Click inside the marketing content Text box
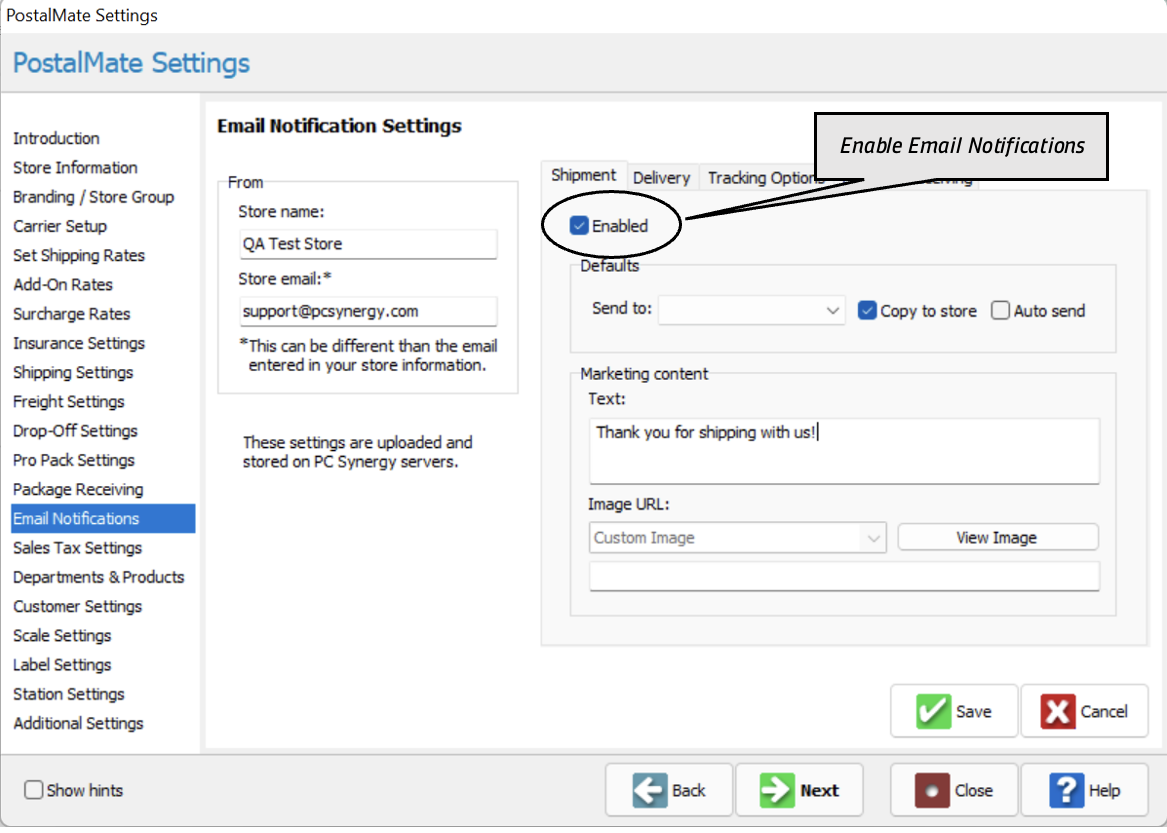The image size is (1167, 833). coord(844,450)
